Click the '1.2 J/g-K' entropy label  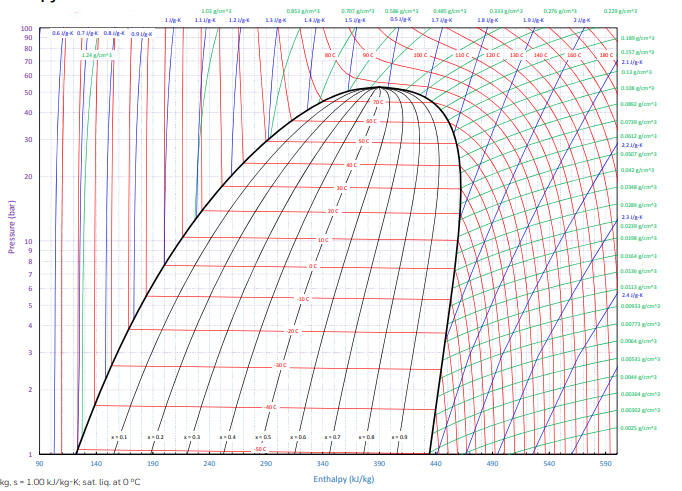(x=239, y=20)
